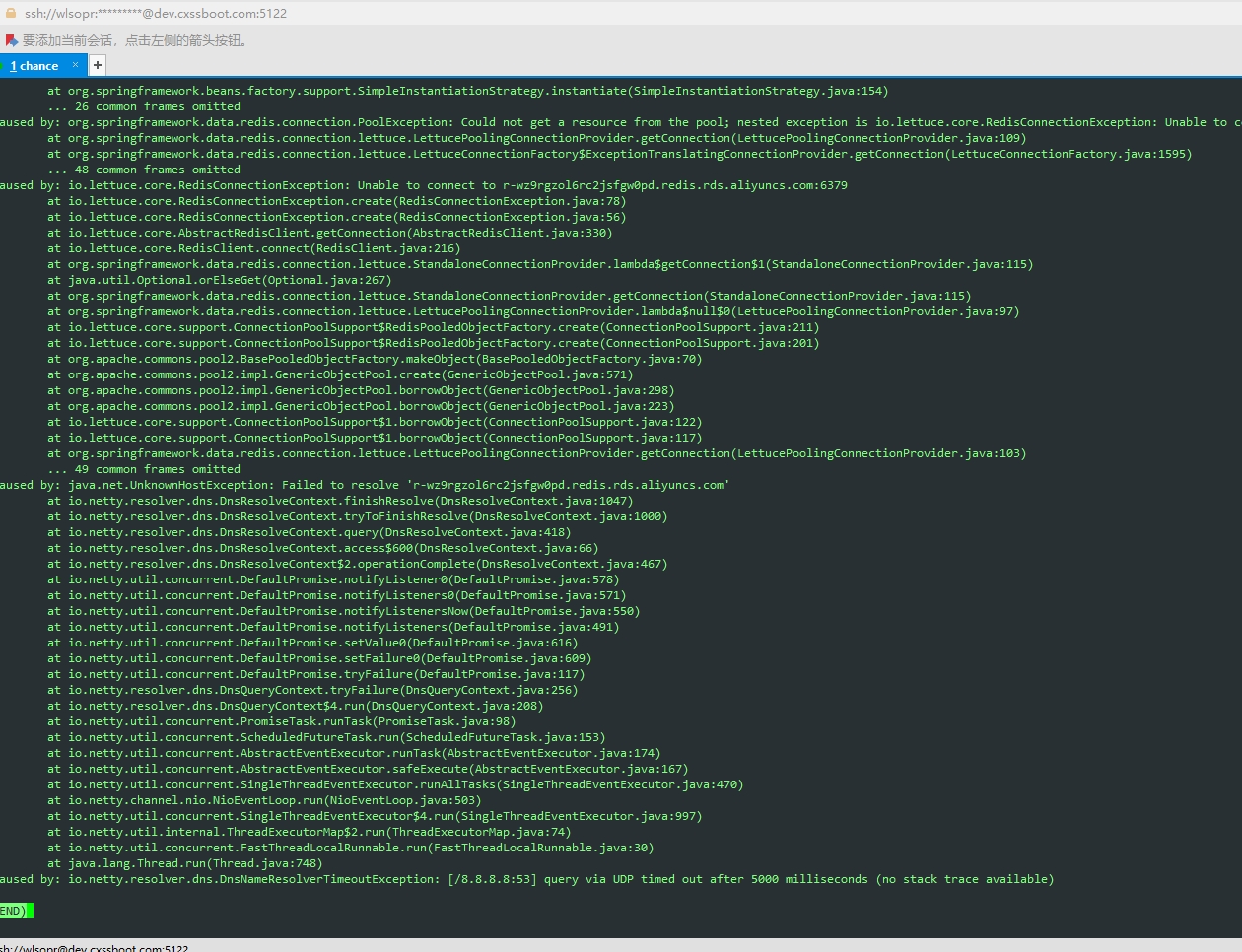
Task: Click the add current session arrow icon
Action: (11, 40)
